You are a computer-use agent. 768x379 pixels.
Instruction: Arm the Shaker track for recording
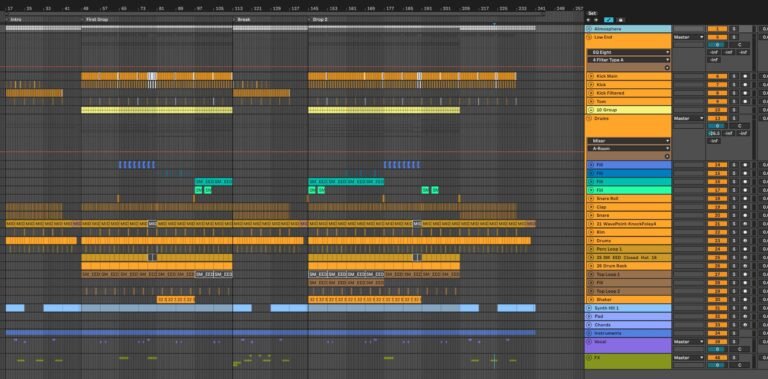(x=745, y=299)
